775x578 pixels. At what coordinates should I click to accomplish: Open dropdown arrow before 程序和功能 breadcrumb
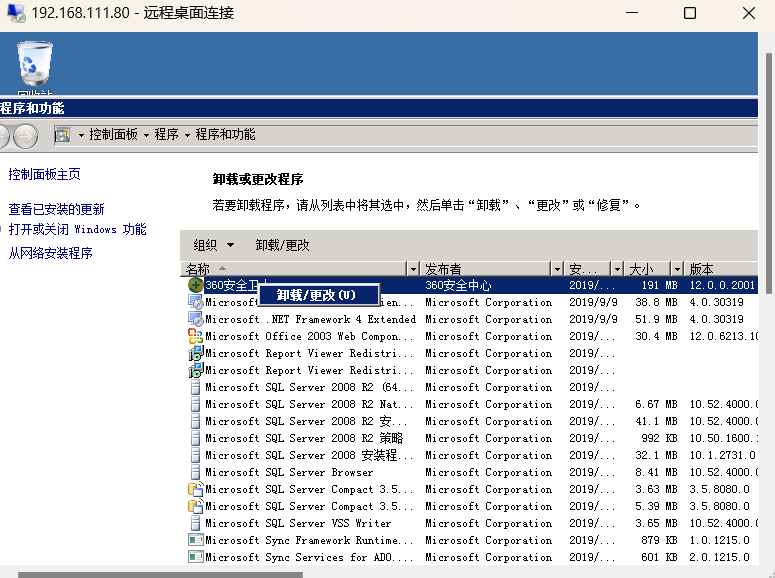(187, 135)
